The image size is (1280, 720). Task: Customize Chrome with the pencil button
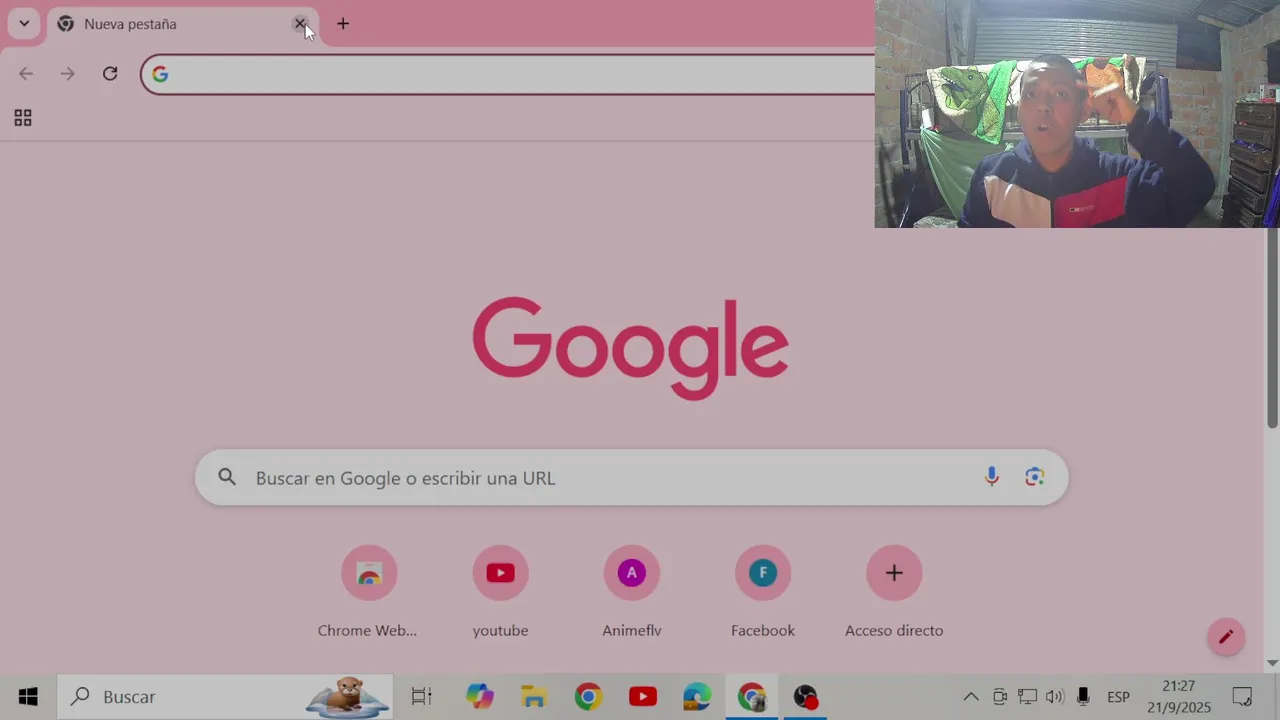pos(1226,637)
